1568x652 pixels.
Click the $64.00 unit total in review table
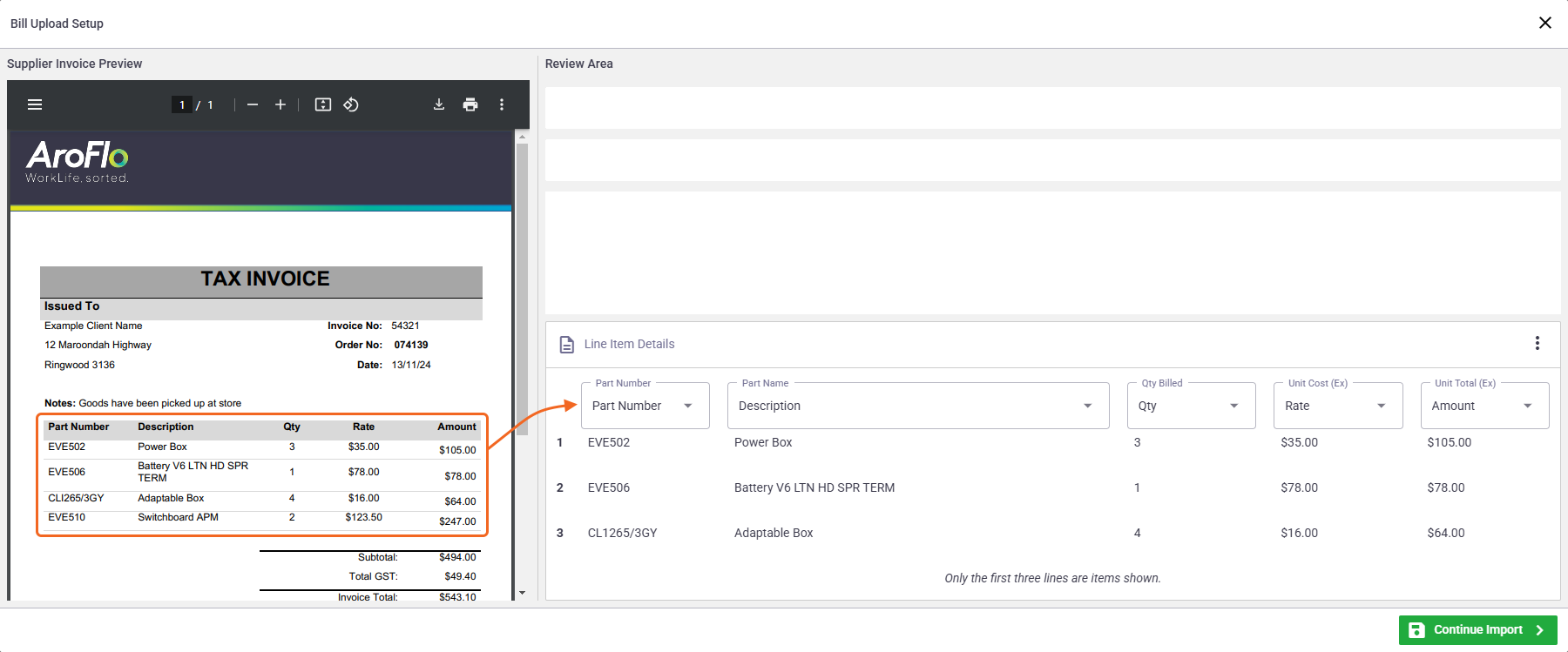[1446, 533]
